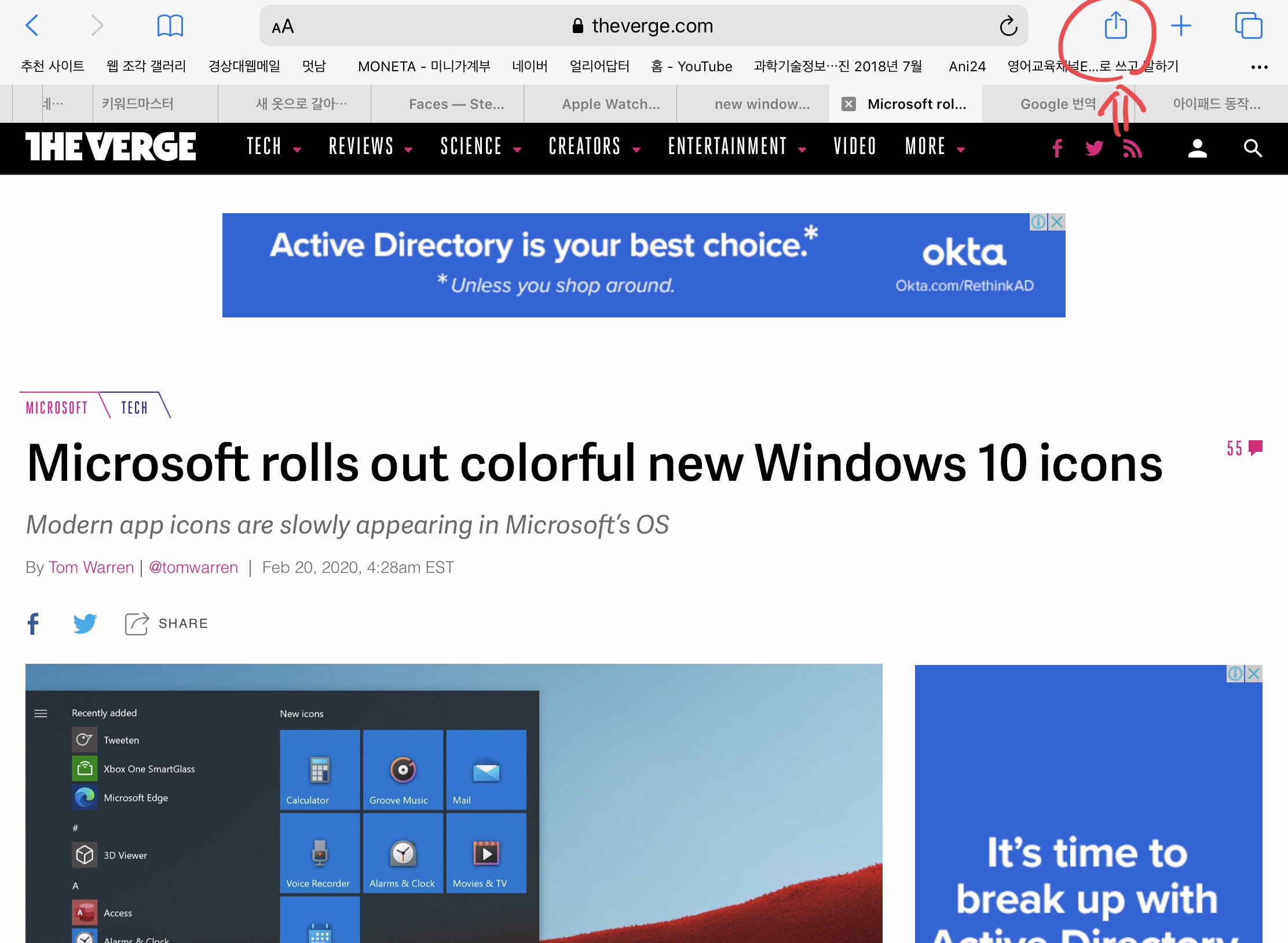Open the AA reader view options
This screenshot has width=1288, height=943.
click(283, 27)
